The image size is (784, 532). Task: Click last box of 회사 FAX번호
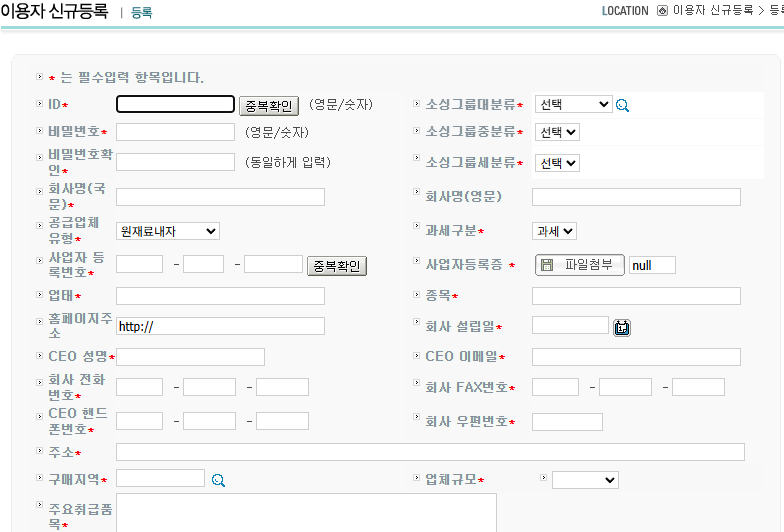tap(698, 387)
